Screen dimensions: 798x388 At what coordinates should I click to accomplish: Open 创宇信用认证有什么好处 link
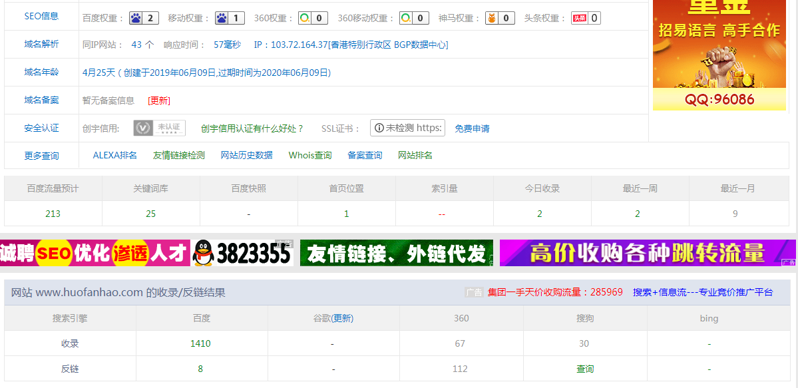point(252,128)
